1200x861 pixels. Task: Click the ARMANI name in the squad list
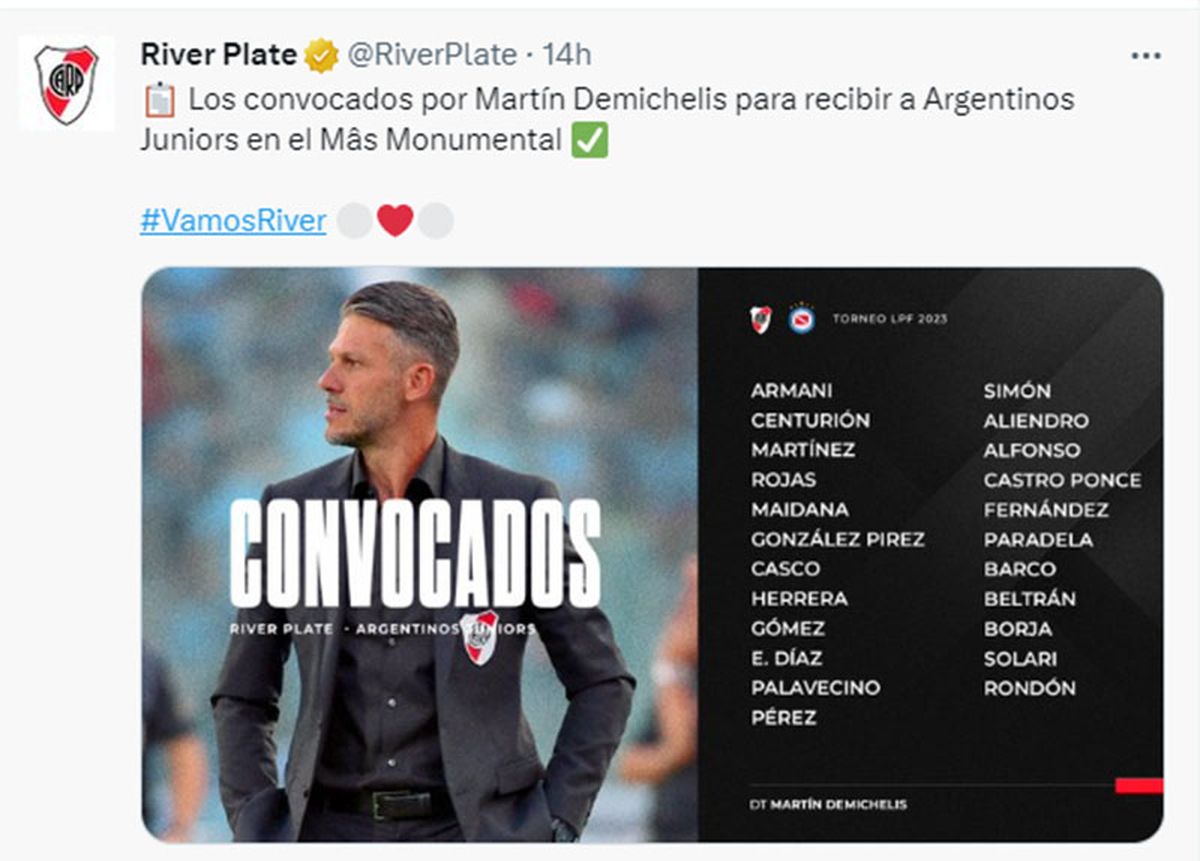(x=791, y=391)
